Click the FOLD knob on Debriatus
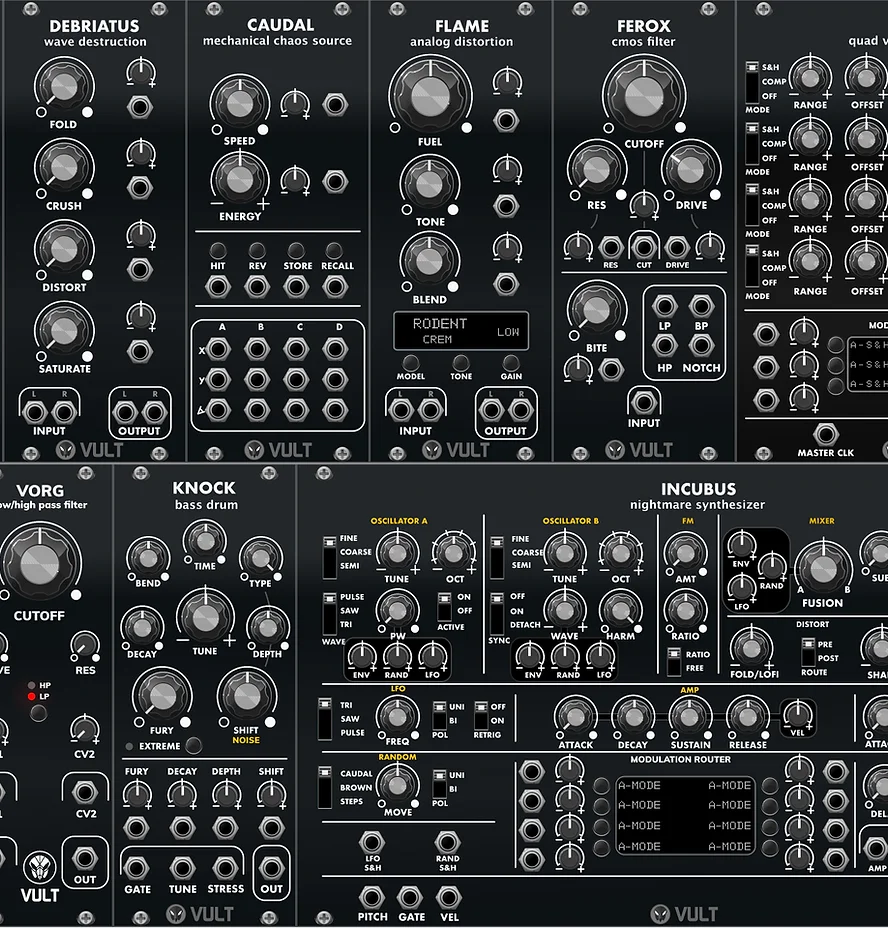 click(64, 86)
